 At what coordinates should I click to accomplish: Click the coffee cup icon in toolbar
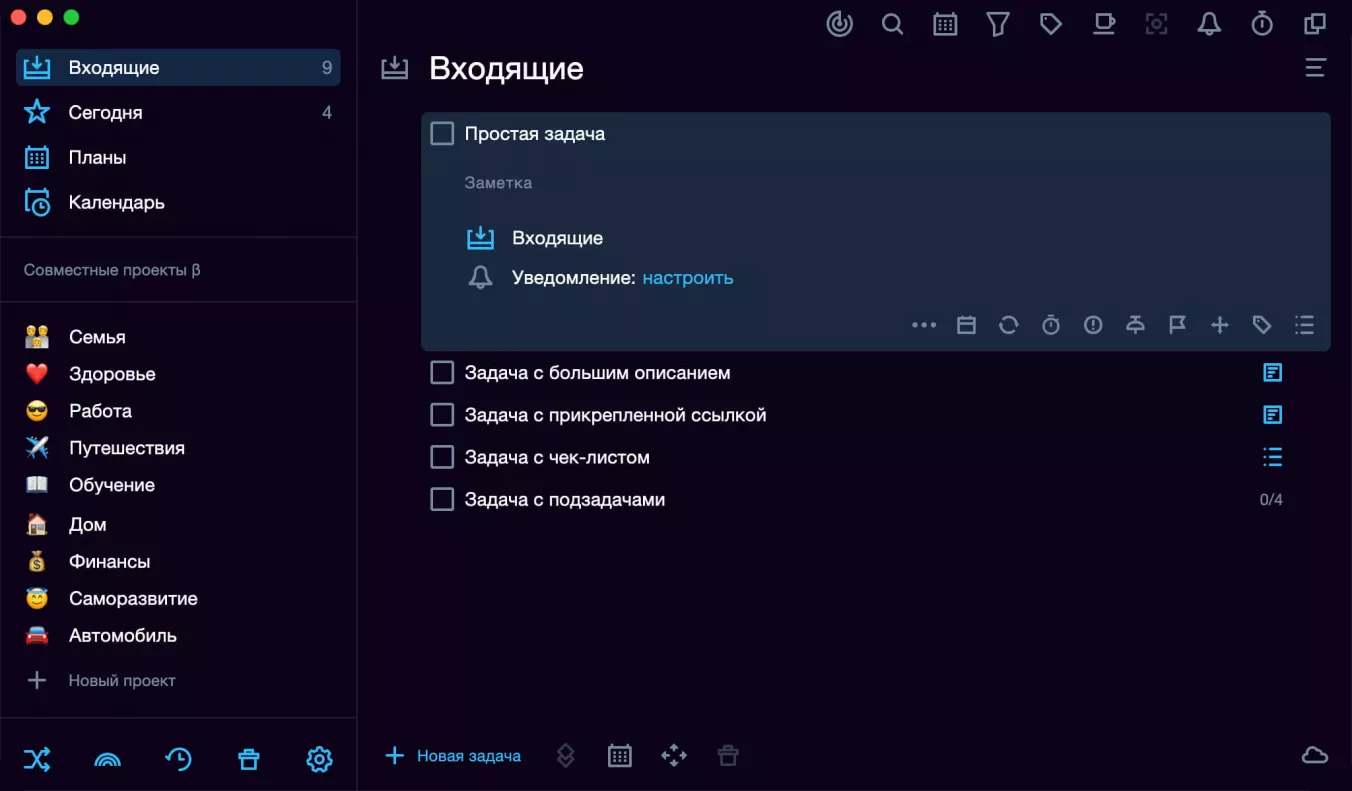(1104, 24)
